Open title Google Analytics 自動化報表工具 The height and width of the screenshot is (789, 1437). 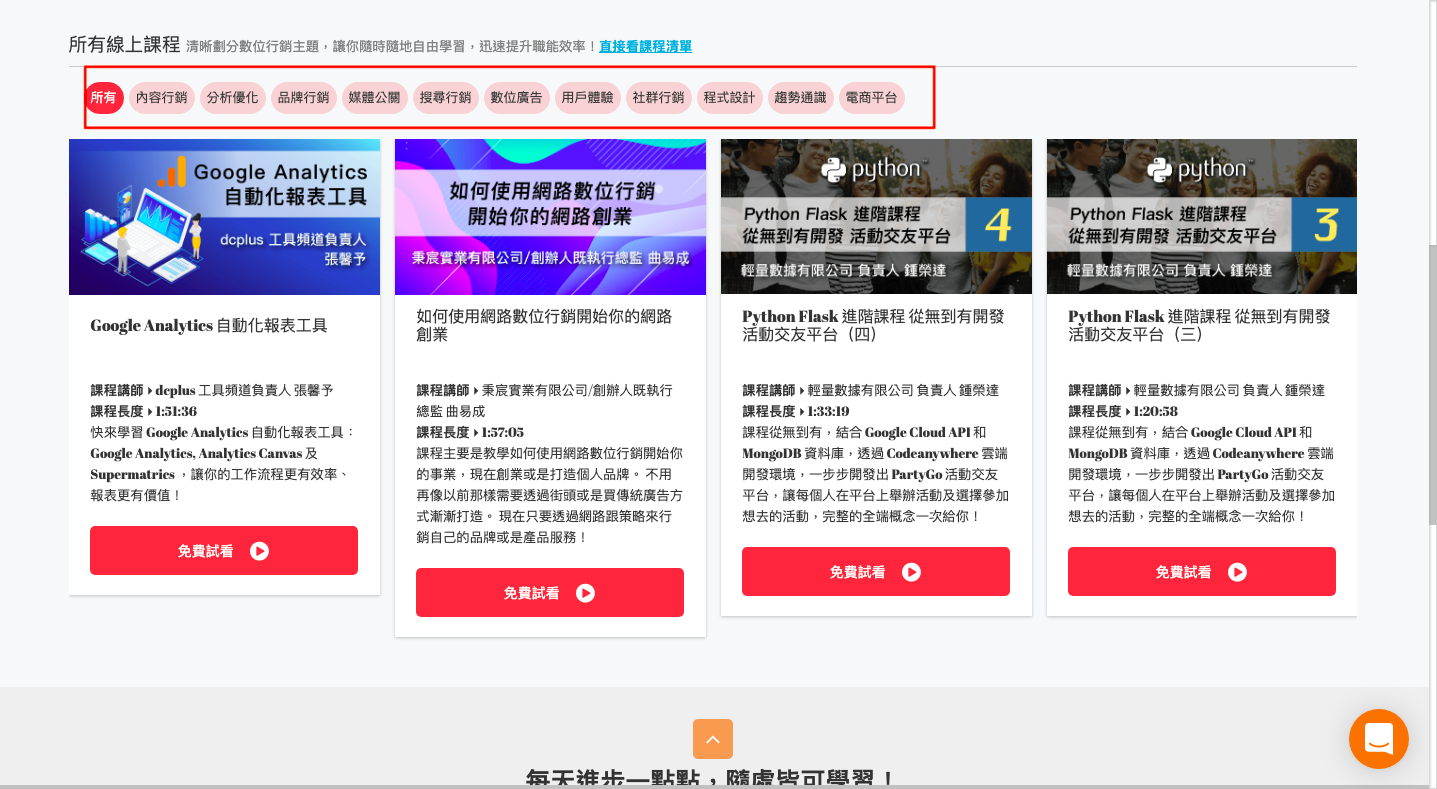click(209, 326)
